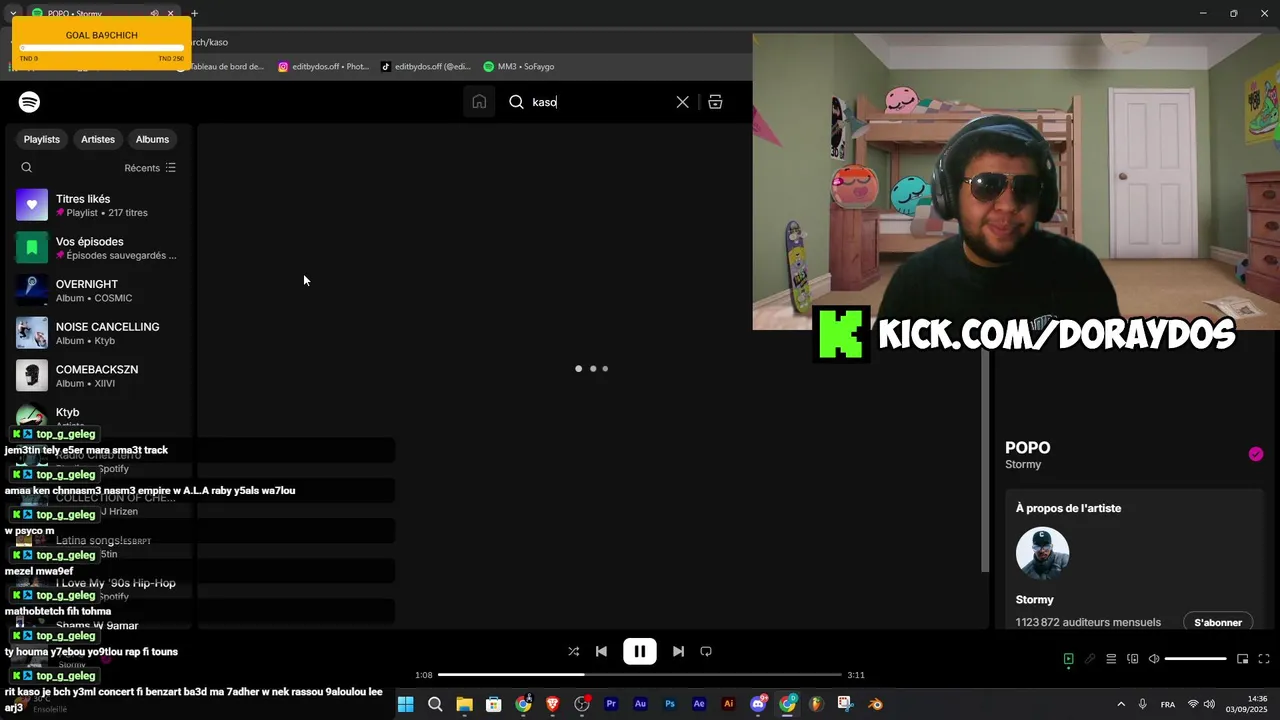Viewport: 1280px width, 720px height.
Task: Select Titres likés heart thumbnail
Action: coord(32,205)
